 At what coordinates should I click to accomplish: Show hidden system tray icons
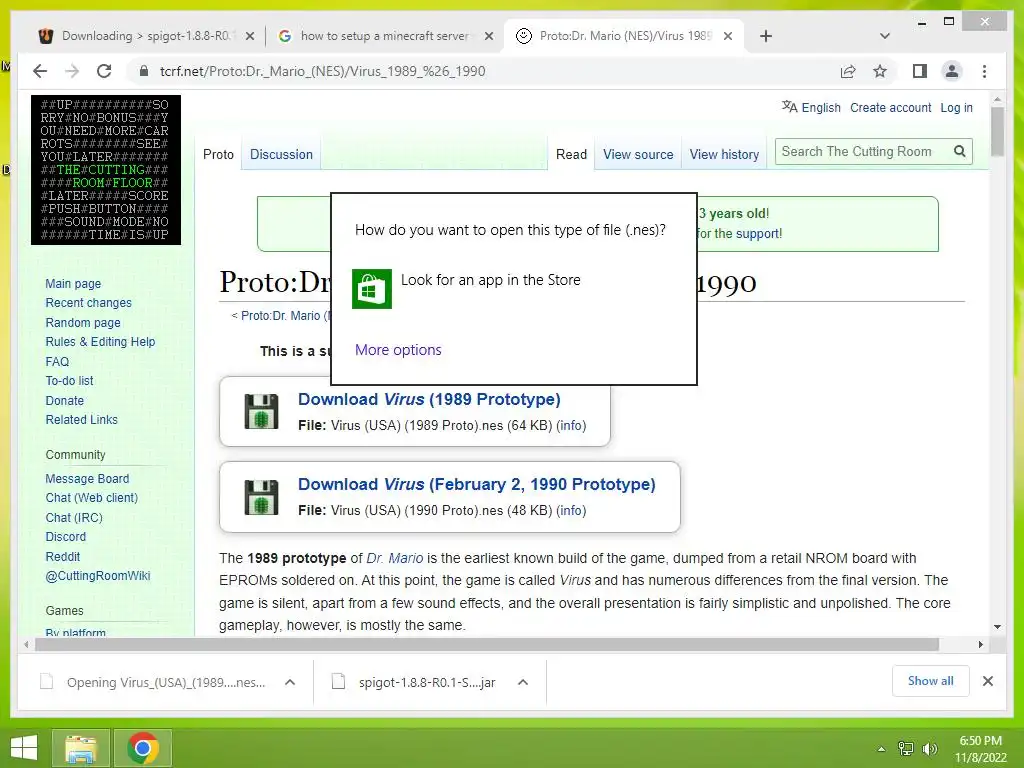[881, 749]
